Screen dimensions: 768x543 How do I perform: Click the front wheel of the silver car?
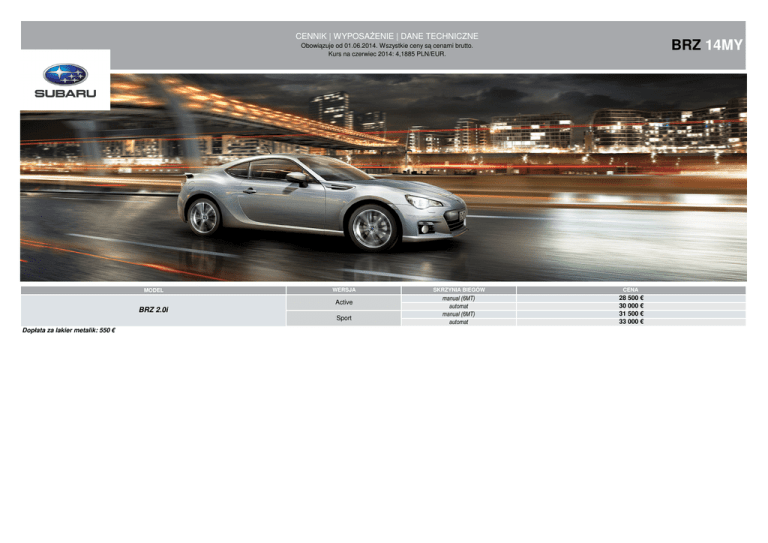(373, 227)
